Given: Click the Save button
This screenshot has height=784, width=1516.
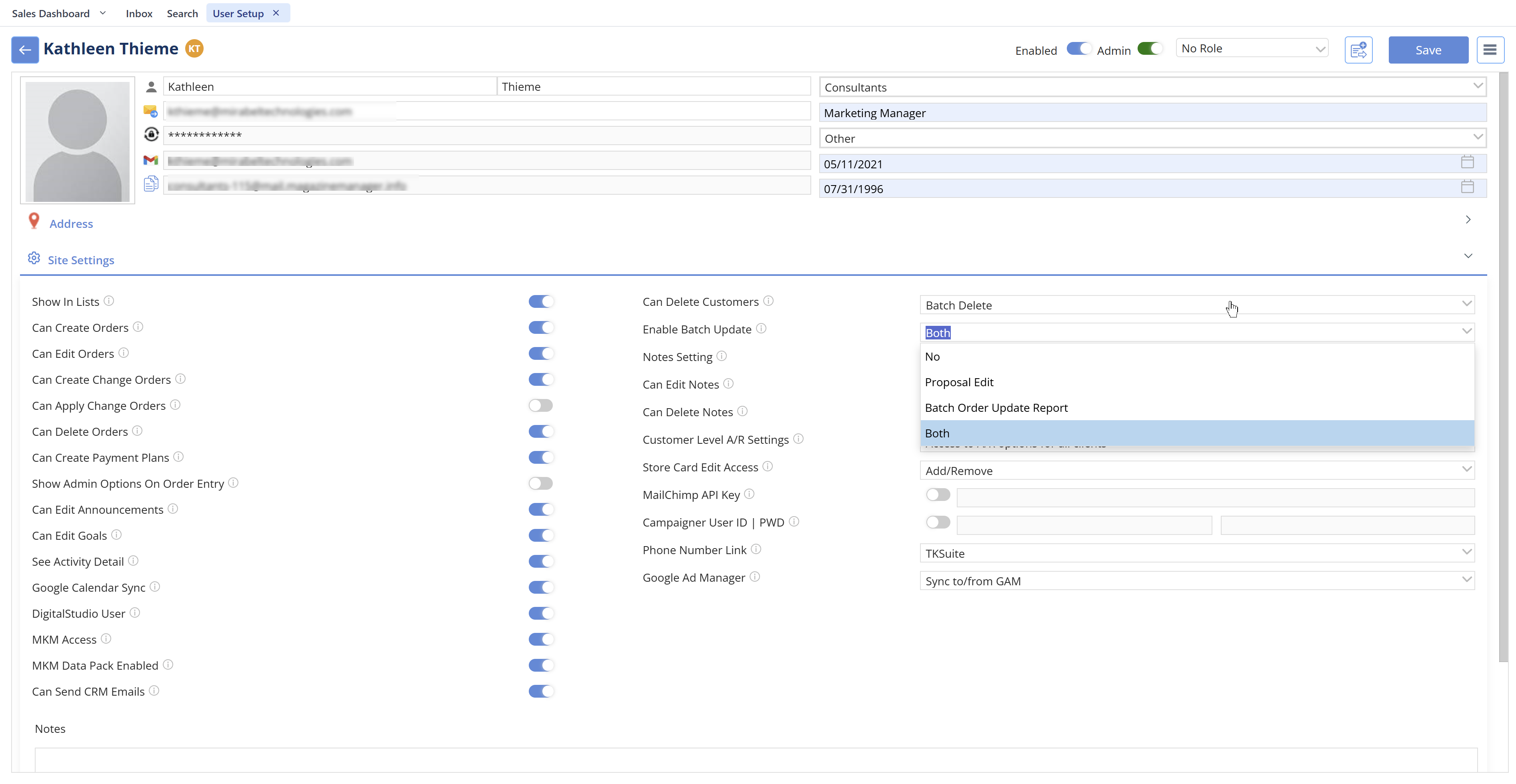Looking at the screenshot, I should click(x=1428, y=50).
